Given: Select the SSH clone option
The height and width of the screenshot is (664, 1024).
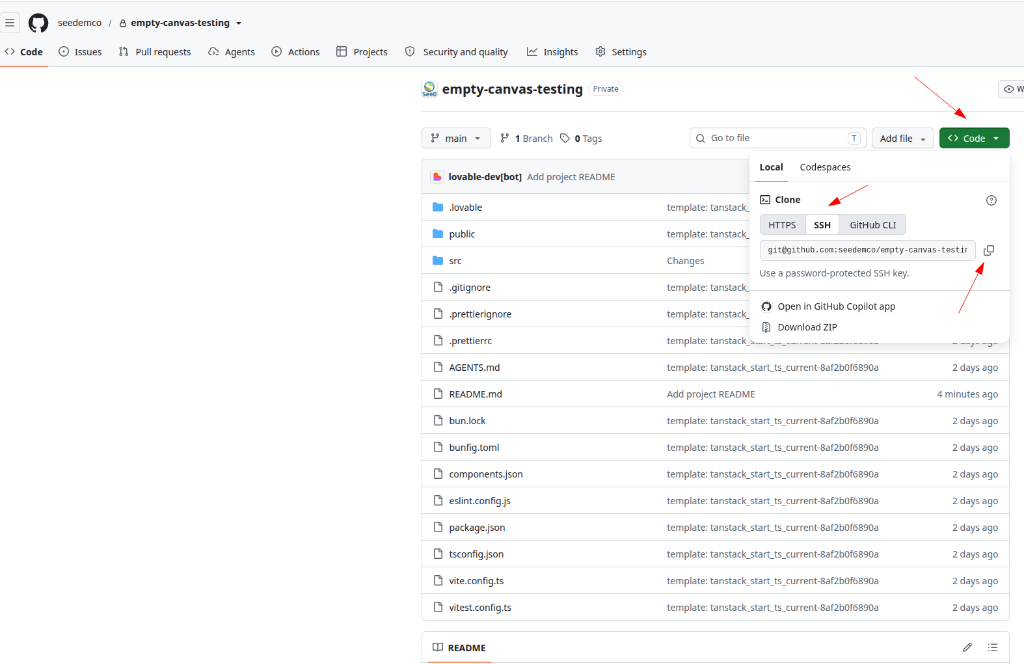Looking at the screenshot, I should pos(822,225).
